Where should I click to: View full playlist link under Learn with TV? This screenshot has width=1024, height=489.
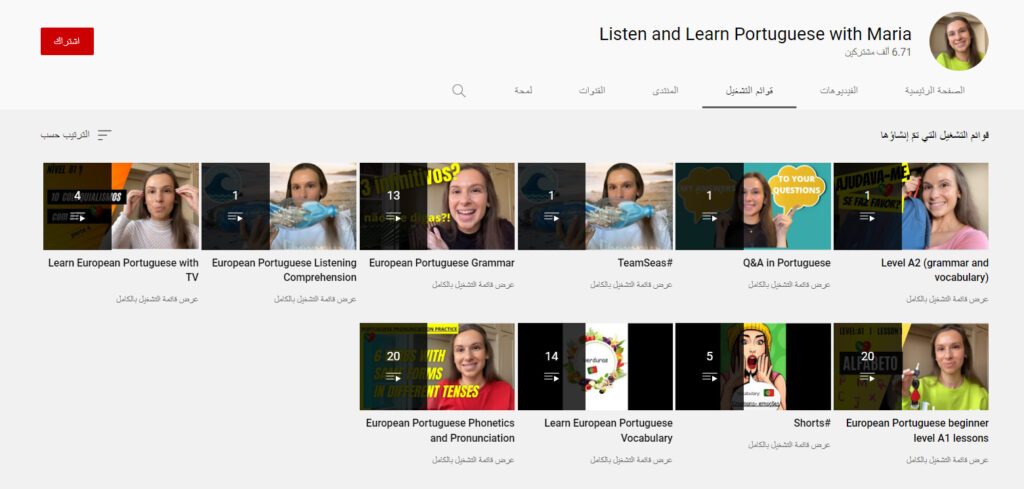157,299
